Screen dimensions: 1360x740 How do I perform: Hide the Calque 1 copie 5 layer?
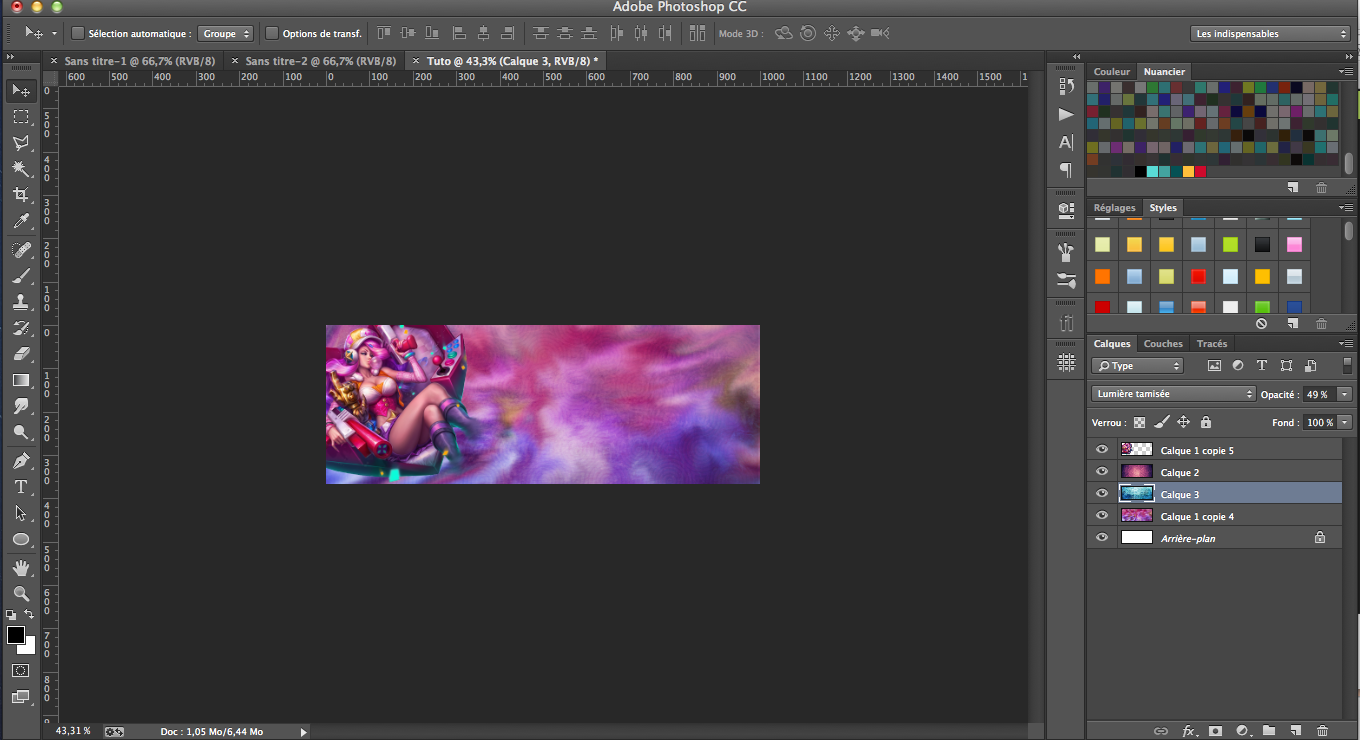(x=1102, y=450)
